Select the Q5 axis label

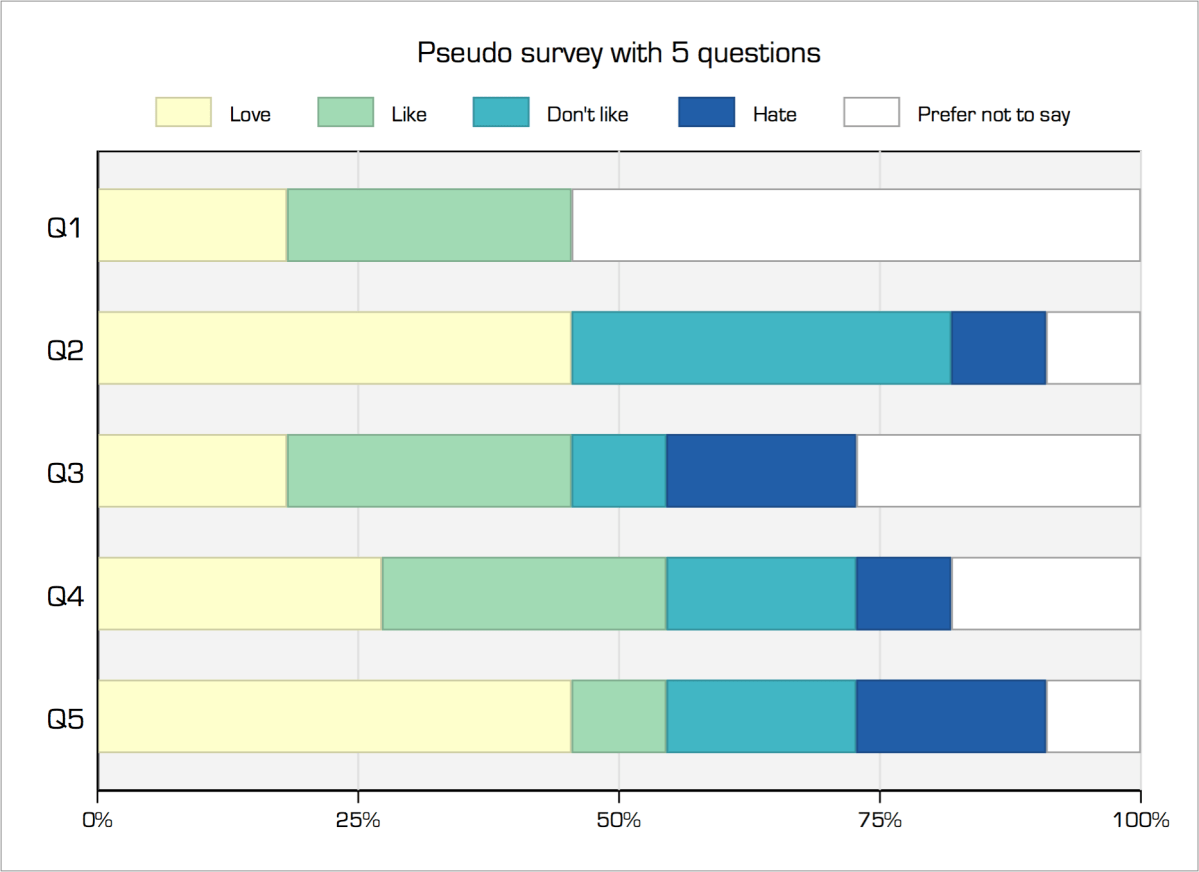(x=63, y=717)
